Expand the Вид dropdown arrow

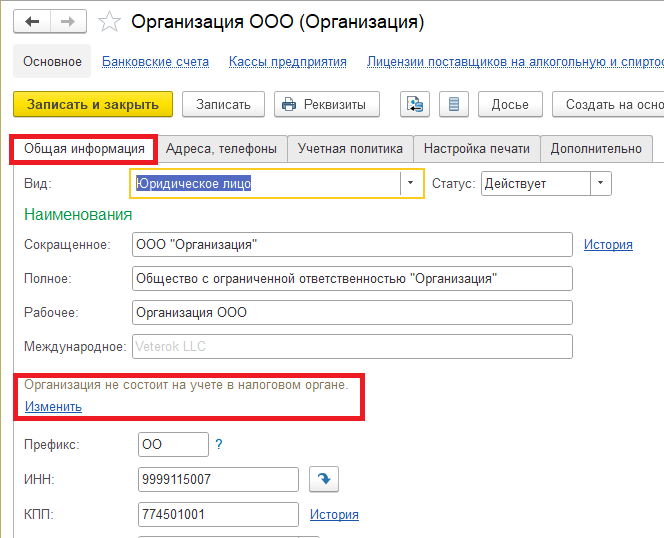pos(410,183)
